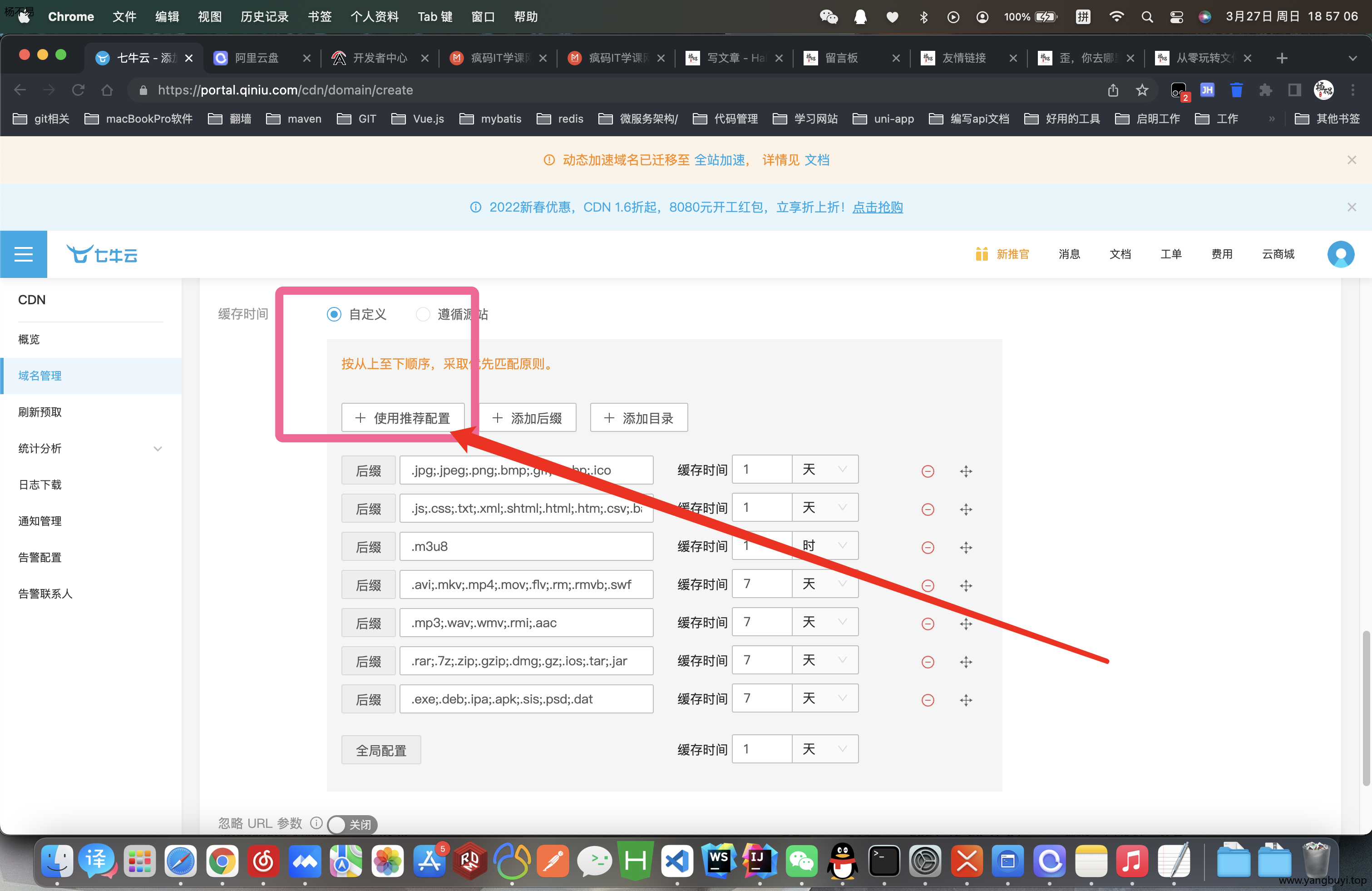Open the 点击抢购 promotion link
The image size is (1372, 891).
878,207
